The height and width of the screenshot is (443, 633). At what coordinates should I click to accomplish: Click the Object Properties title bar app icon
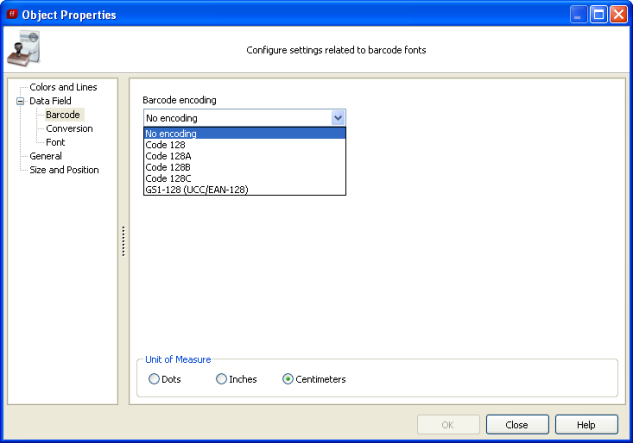click(x=12, y=14)
